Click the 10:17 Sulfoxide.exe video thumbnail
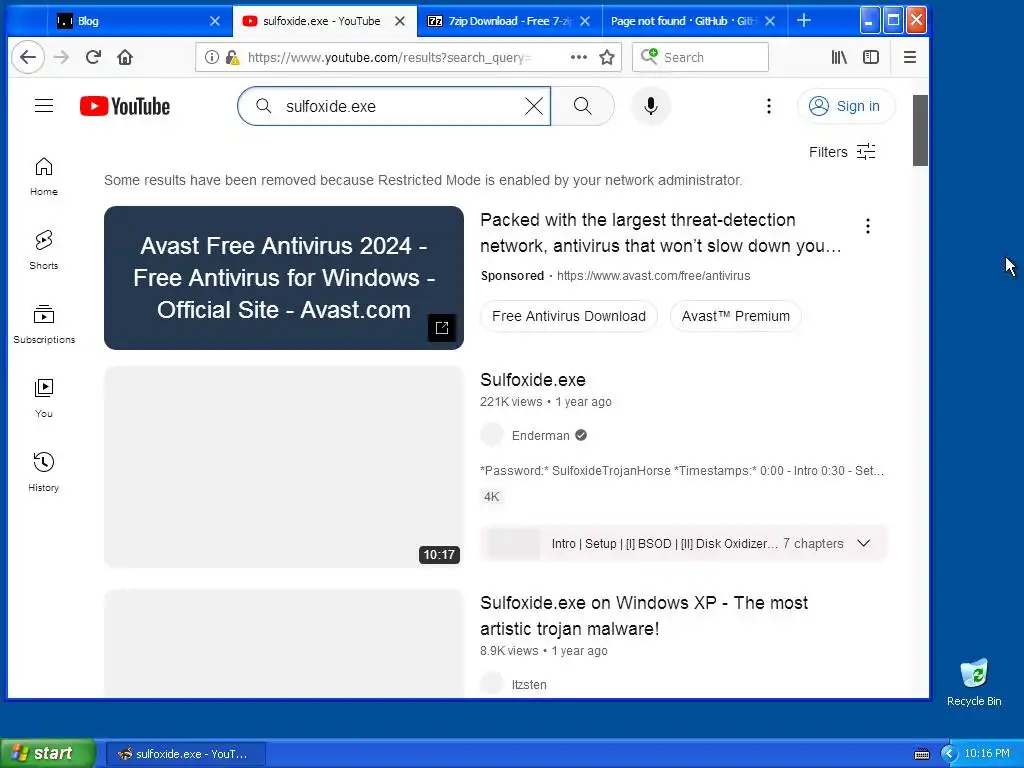This screenshot has width=1024, height=768. [x=283, y=467]
